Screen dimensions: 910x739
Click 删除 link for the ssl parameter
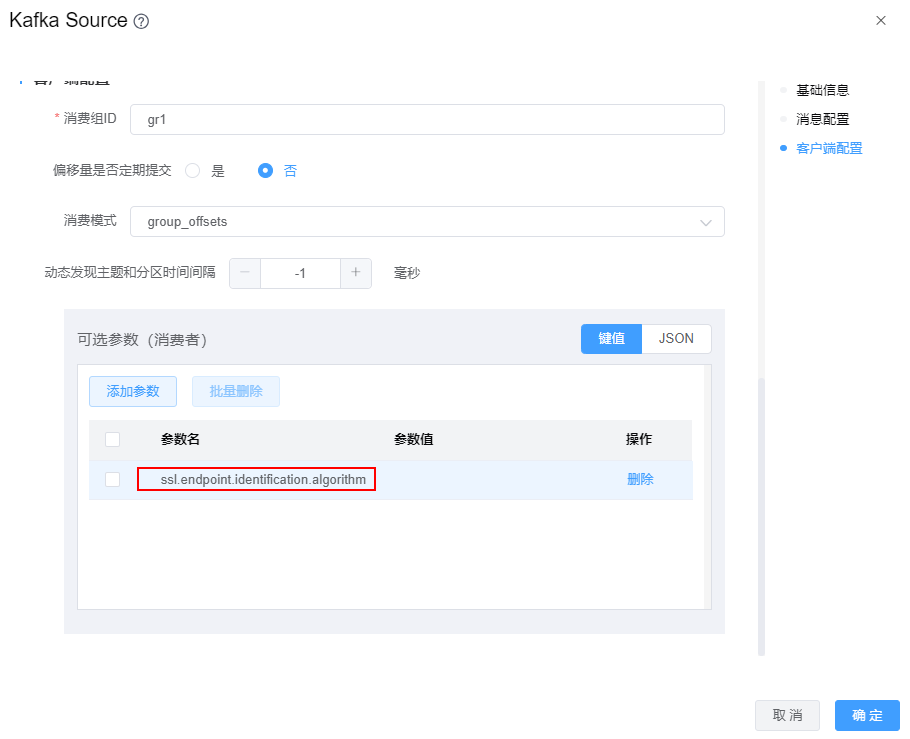[x=640, y=480]
